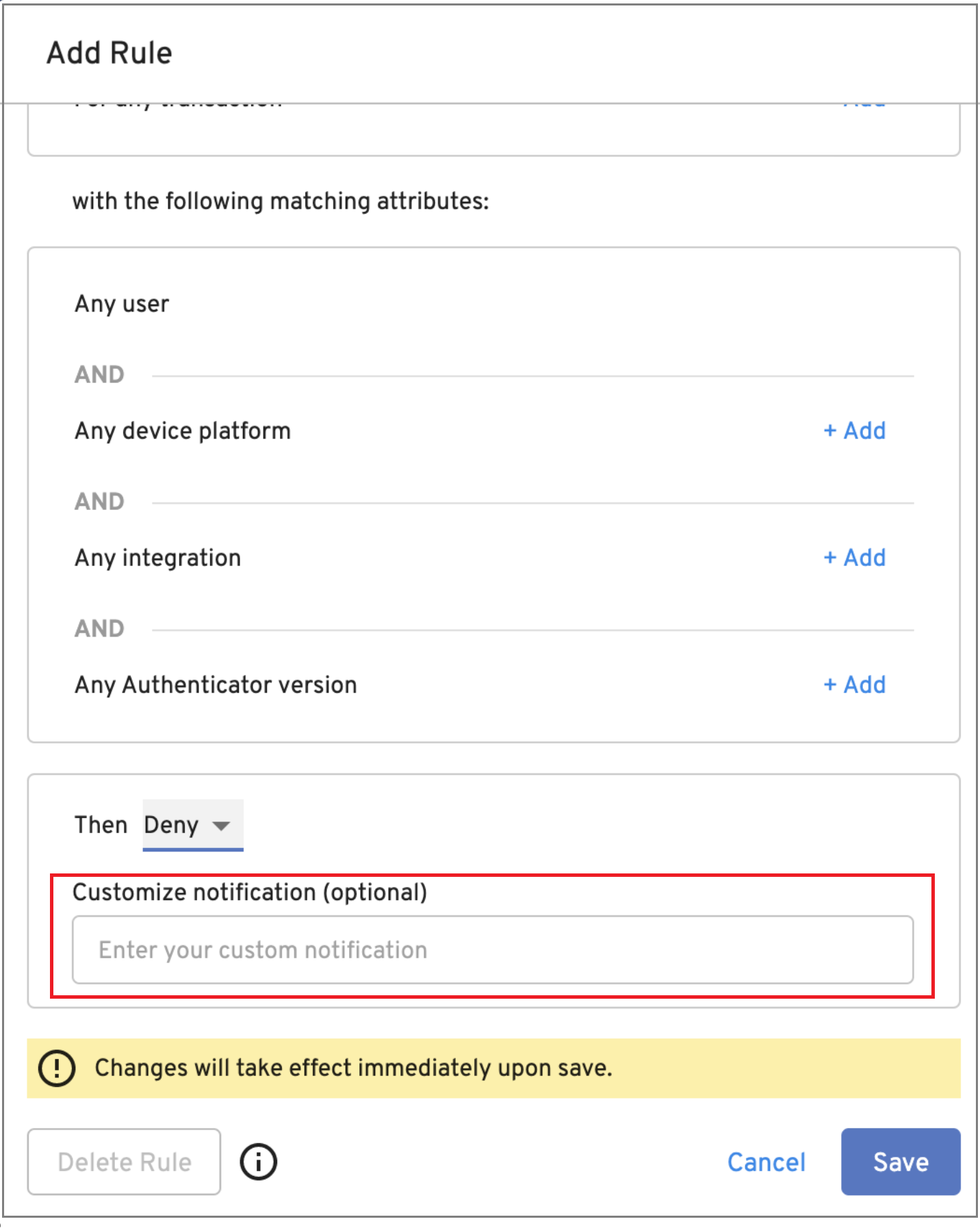
Task: Focus the custom notification text field
Action: (x=493, y=950)
